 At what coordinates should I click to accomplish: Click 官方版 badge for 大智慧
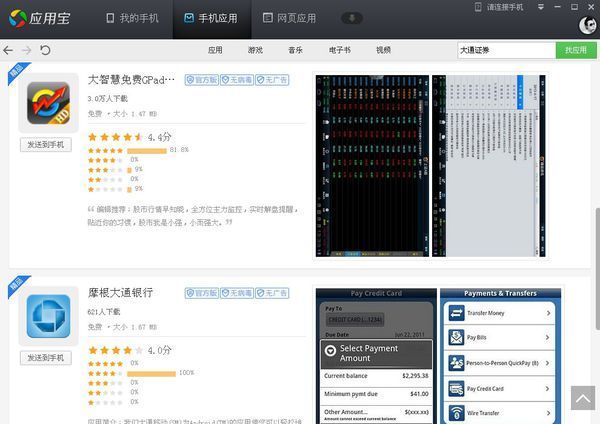(x=202, y=80)
